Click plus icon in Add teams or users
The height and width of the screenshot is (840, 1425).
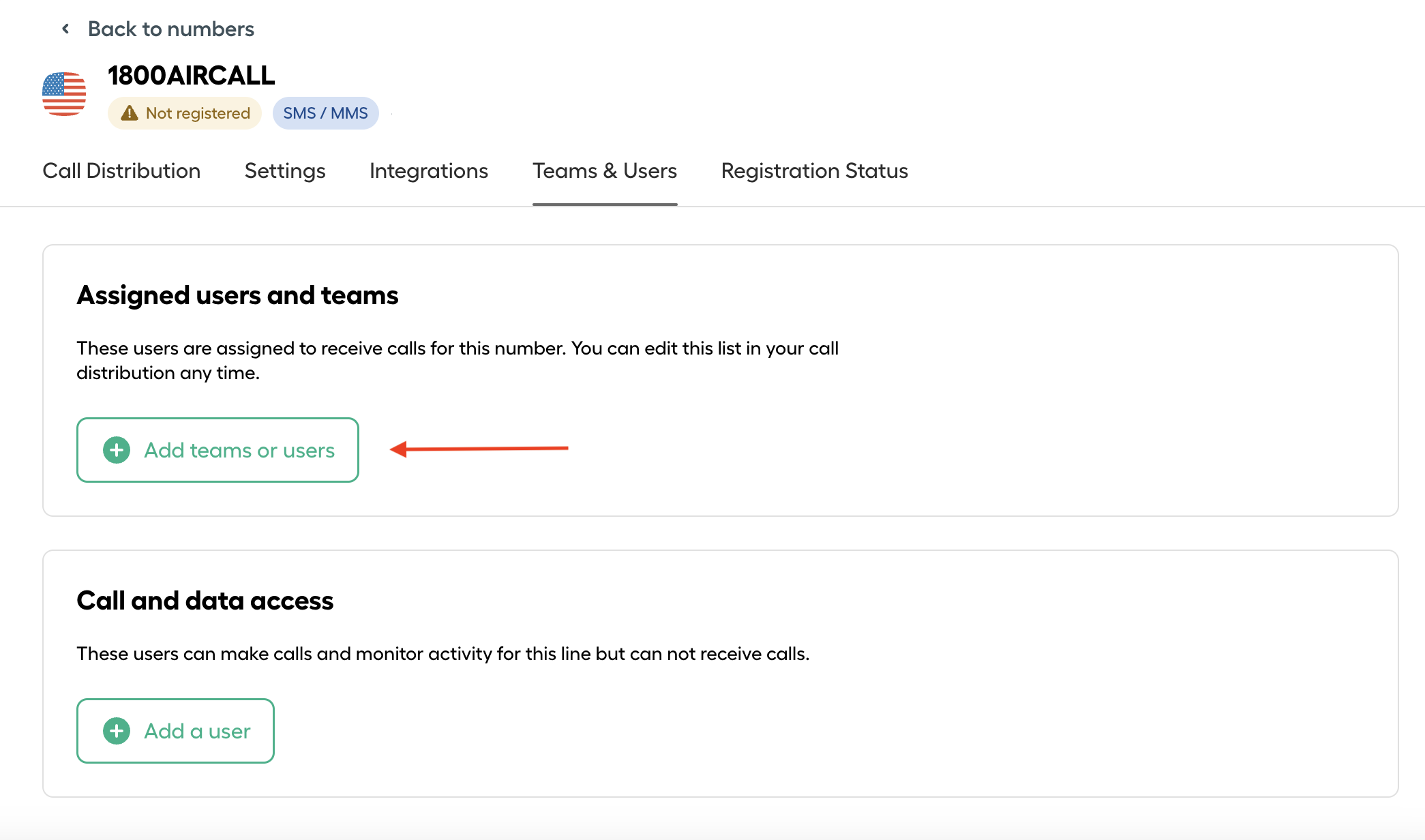click(117, 450)
